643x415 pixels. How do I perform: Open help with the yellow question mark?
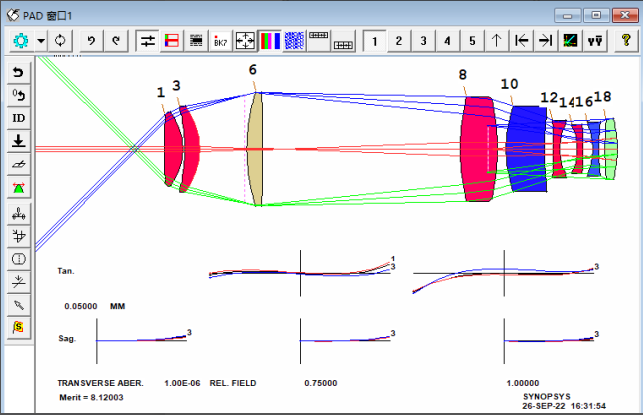click(626, 41)
